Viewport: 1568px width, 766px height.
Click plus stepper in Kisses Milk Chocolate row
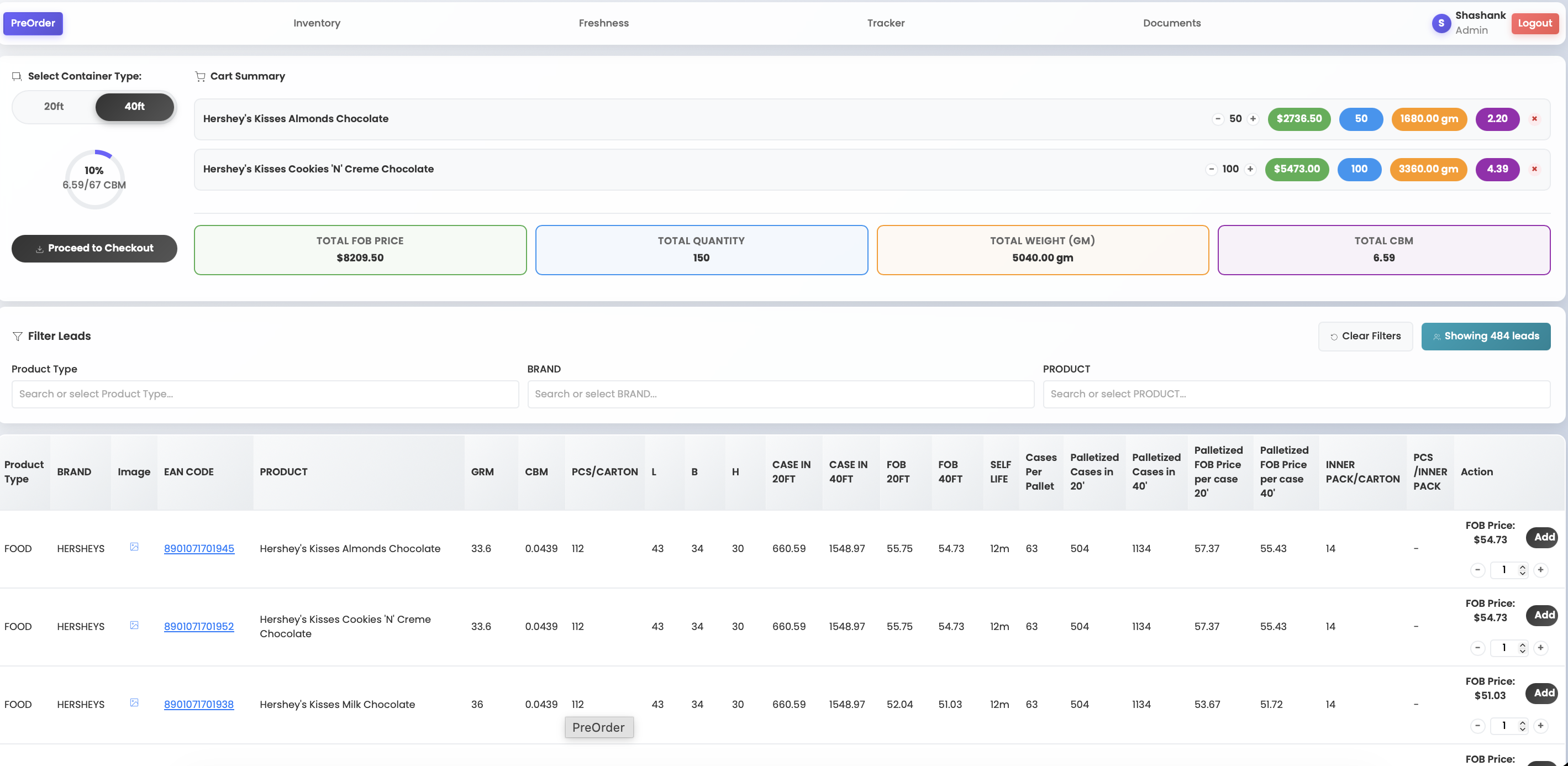[1540, 725]
